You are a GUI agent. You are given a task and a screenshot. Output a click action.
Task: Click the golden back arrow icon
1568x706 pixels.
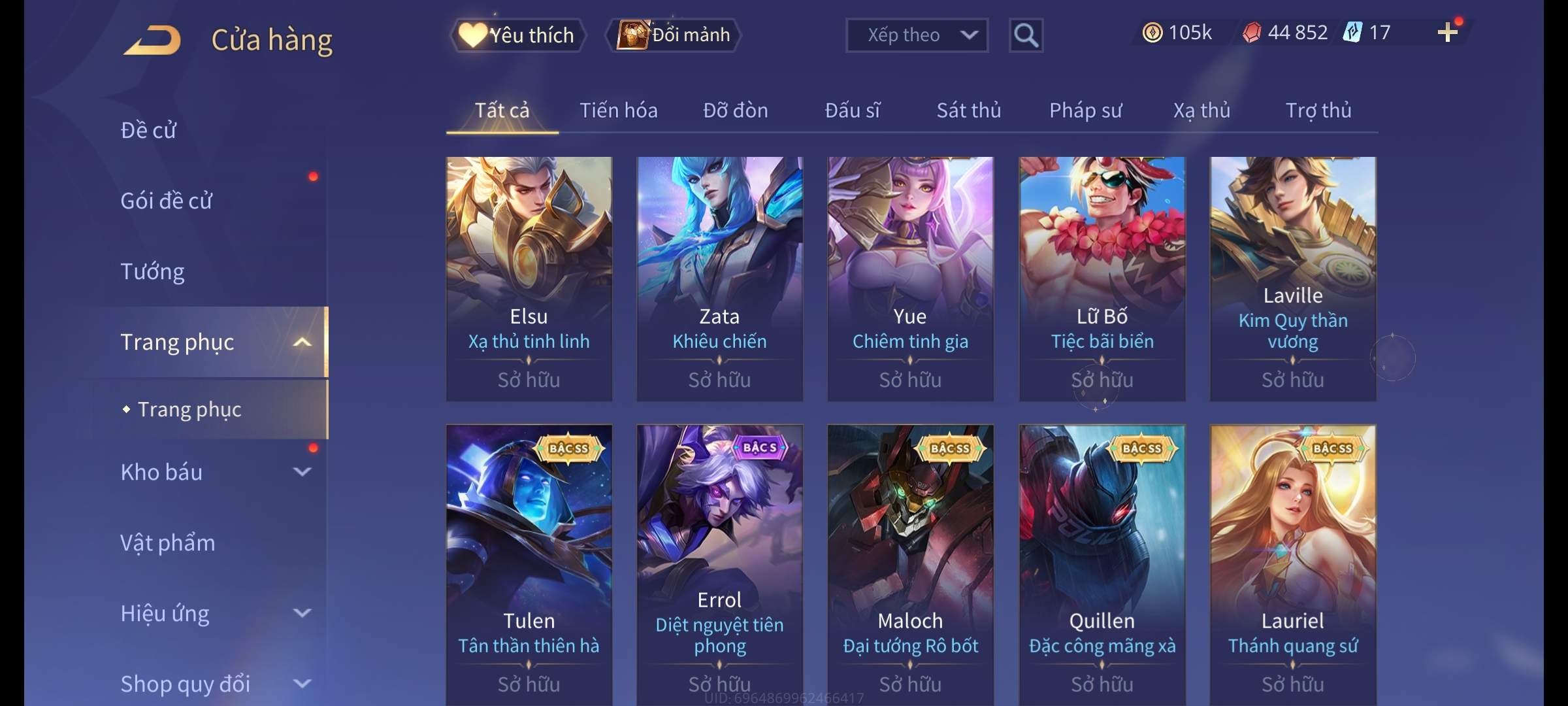tap(152, 40)
